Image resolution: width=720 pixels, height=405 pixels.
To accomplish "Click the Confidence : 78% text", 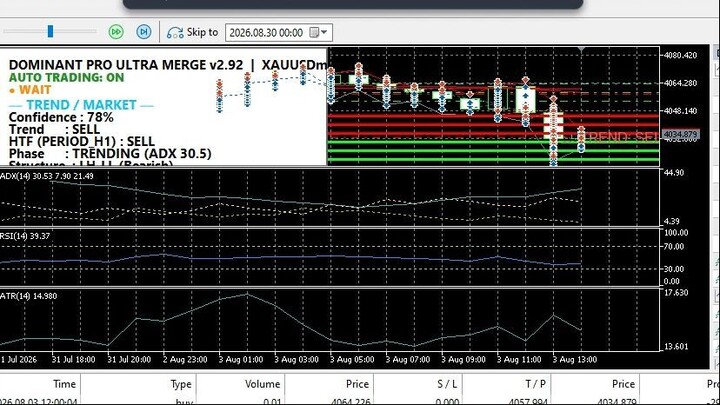I will point(61,117).
